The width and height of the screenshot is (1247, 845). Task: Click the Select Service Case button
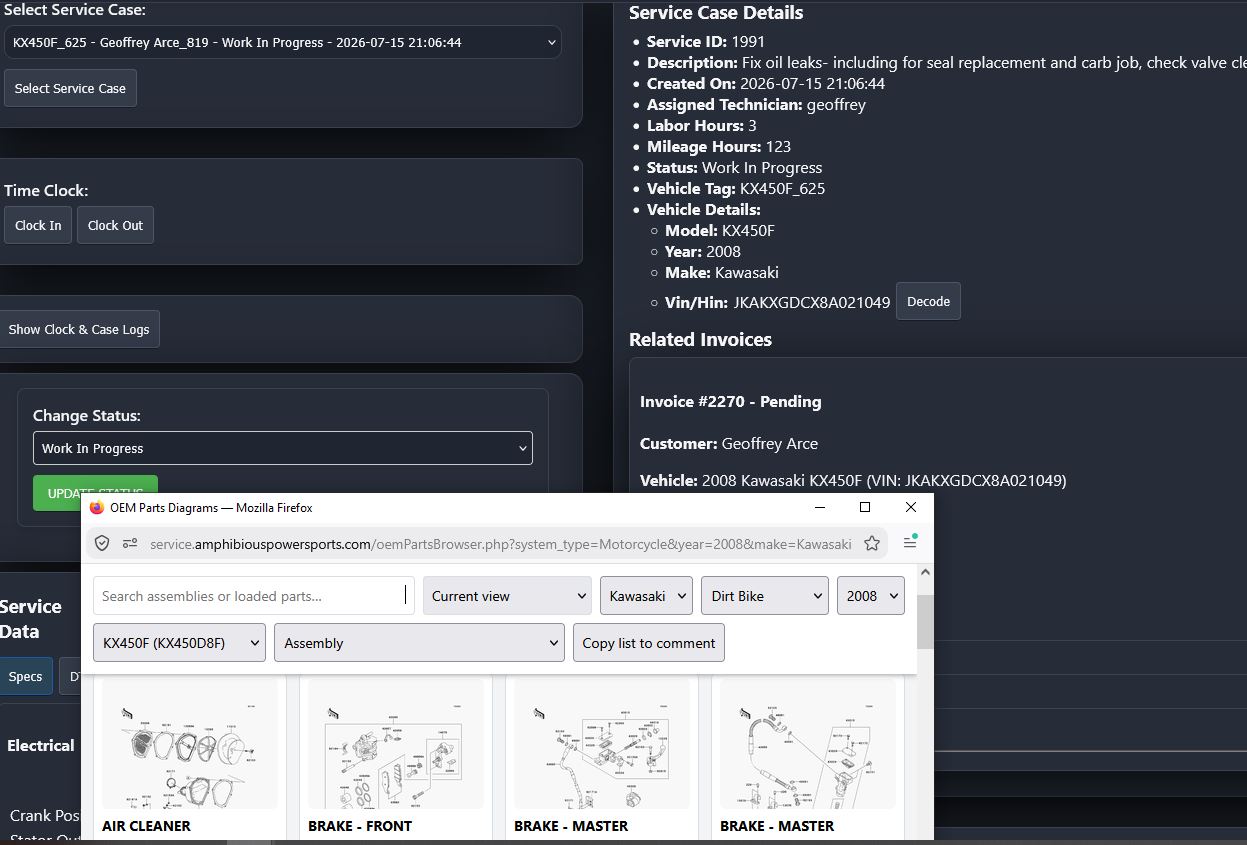(70, 88)
